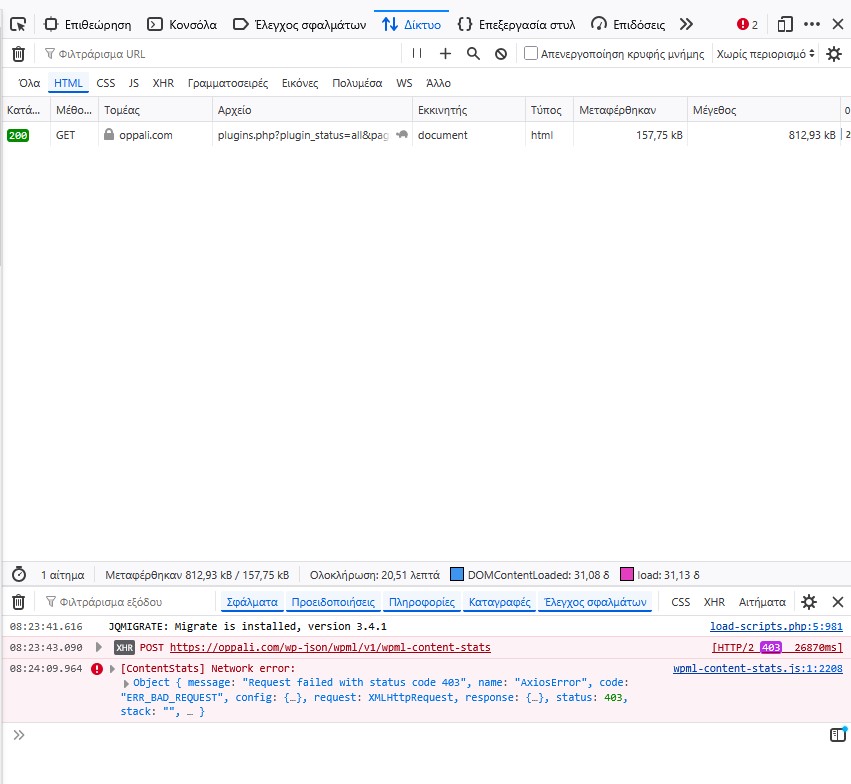Viewport: 851px width, 784px height.
Task: Pause network request recording
Action: coord(417,54)
